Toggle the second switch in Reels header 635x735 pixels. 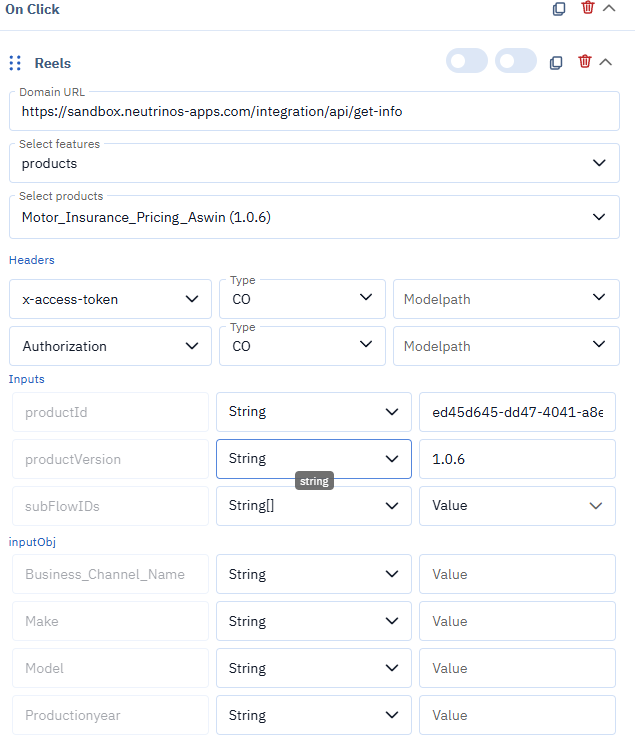point(516,62)
